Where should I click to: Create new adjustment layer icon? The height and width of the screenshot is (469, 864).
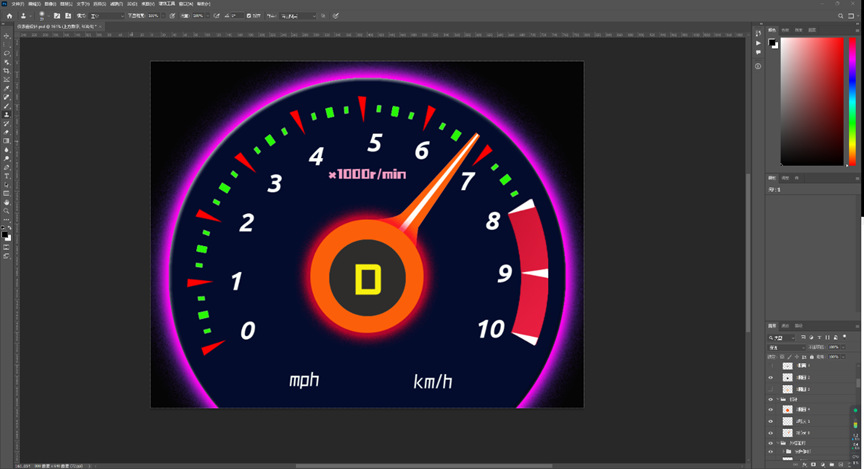click(x=823, y=465)
